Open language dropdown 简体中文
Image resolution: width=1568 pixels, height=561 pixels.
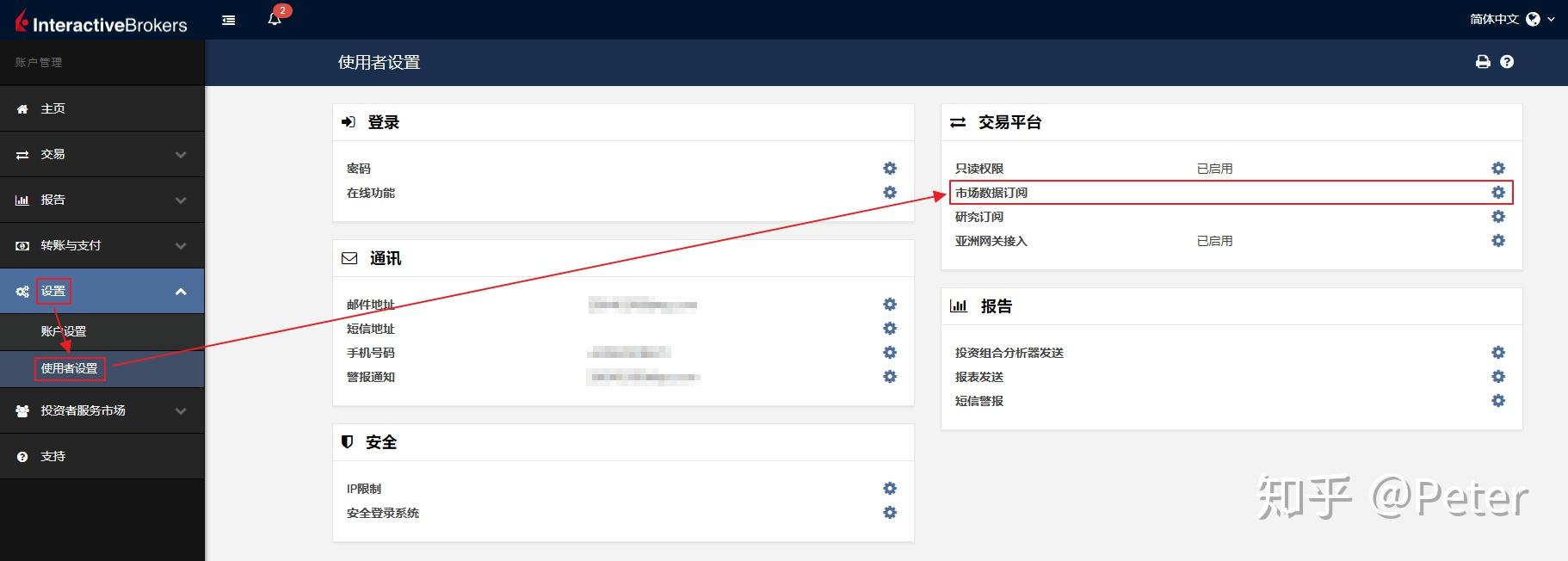[1512, 19]
